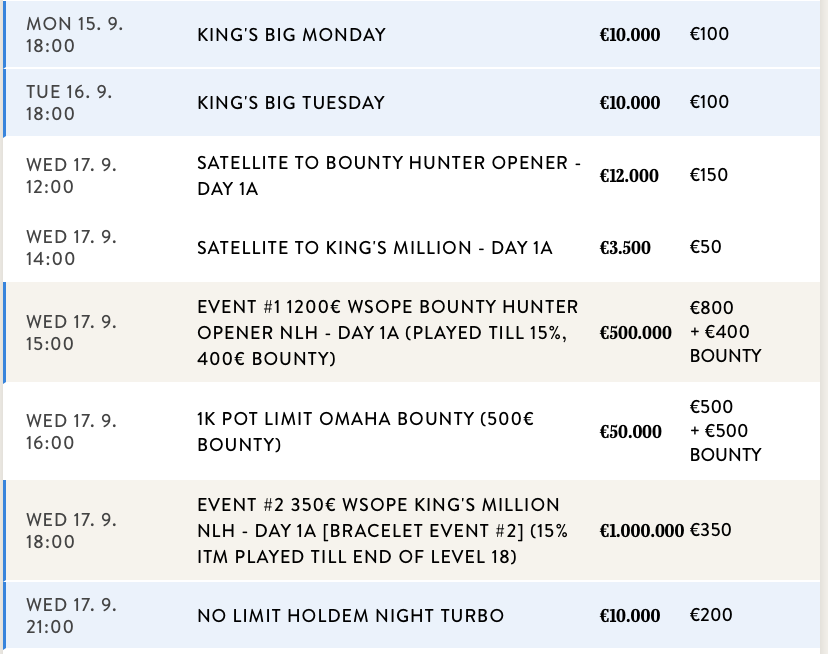Click the €1.000.000 guaranteed prize amount
Image resolution: width=828 pixels, height=654 pixels.
click(x=641, y=530)
